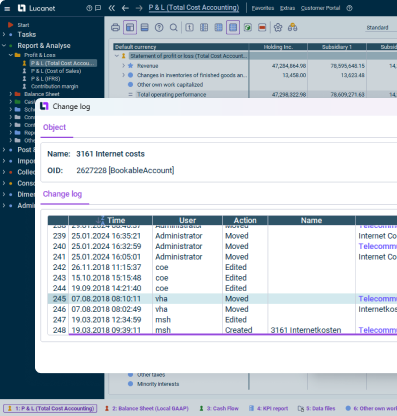Image resolution: width=397 pixels, height=416 pixels.
Task: Collapse the Report & Analyse node
Action: [x=4, y=46]
